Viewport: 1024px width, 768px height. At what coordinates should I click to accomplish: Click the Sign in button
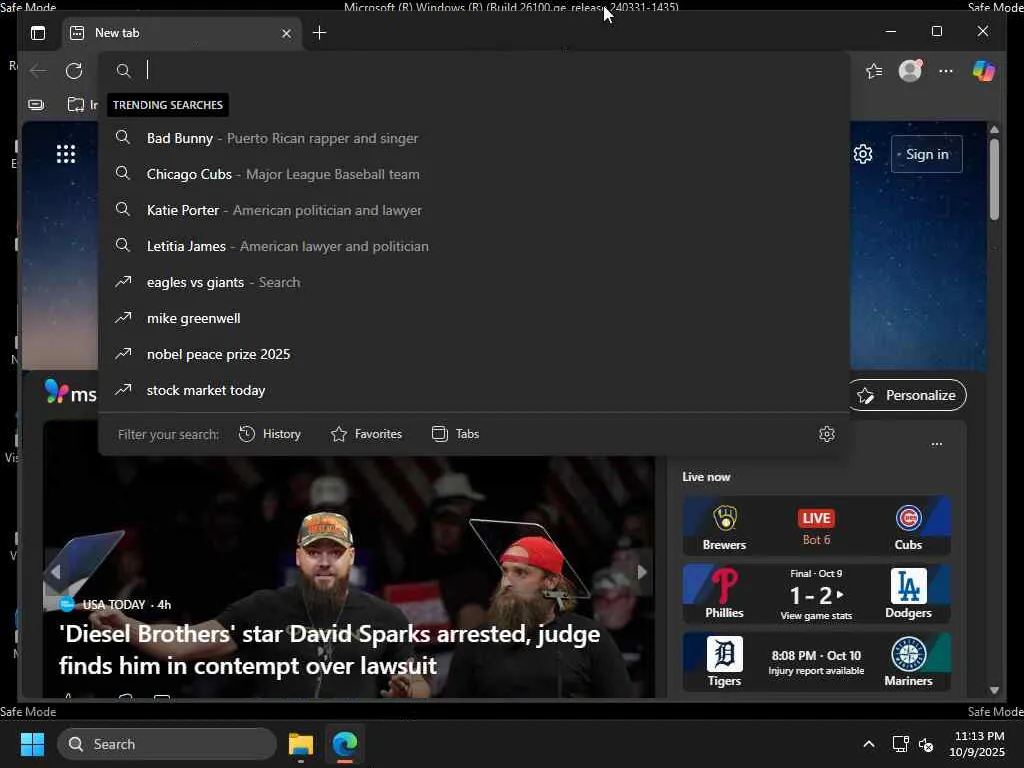(x=927, y=154)
